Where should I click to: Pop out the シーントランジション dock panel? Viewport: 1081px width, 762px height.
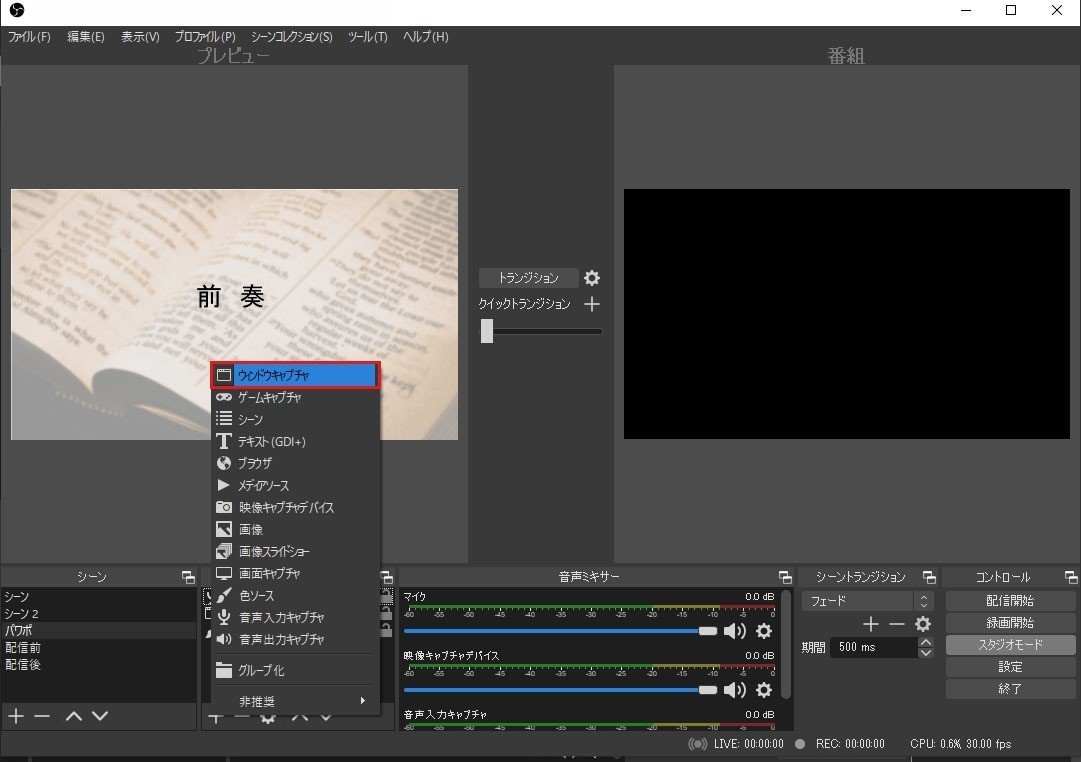point(929,577)
